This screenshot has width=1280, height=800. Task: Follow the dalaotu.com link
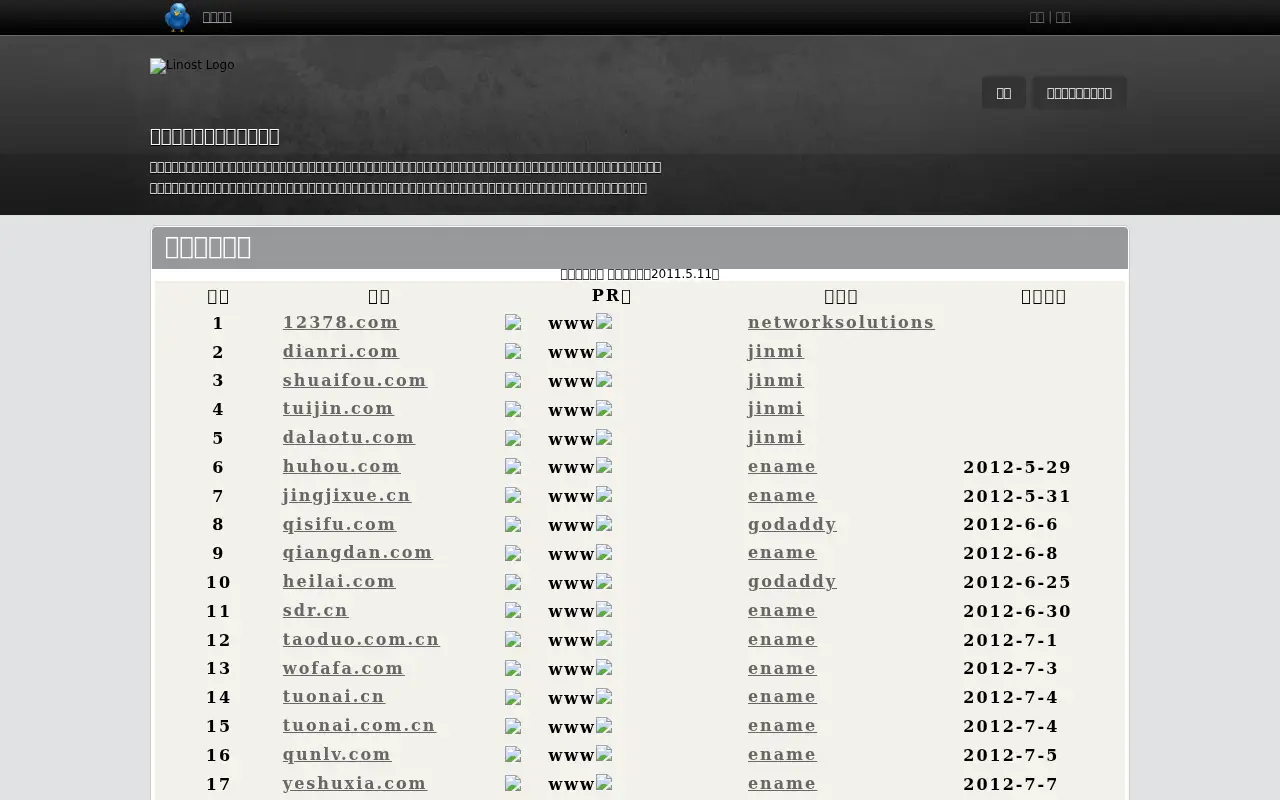[349, 437]
